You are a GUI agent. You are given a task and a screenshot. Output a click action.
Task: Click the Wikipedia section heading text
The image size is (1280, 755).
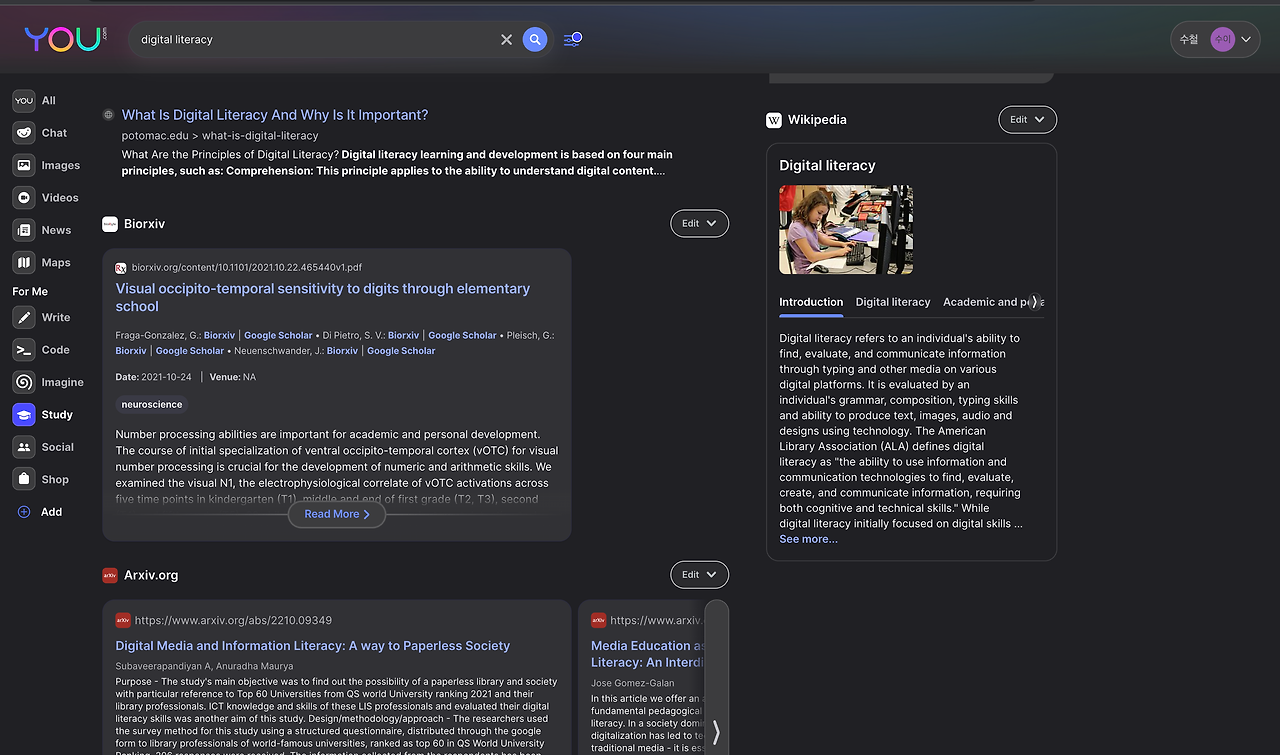pos(817,120)
